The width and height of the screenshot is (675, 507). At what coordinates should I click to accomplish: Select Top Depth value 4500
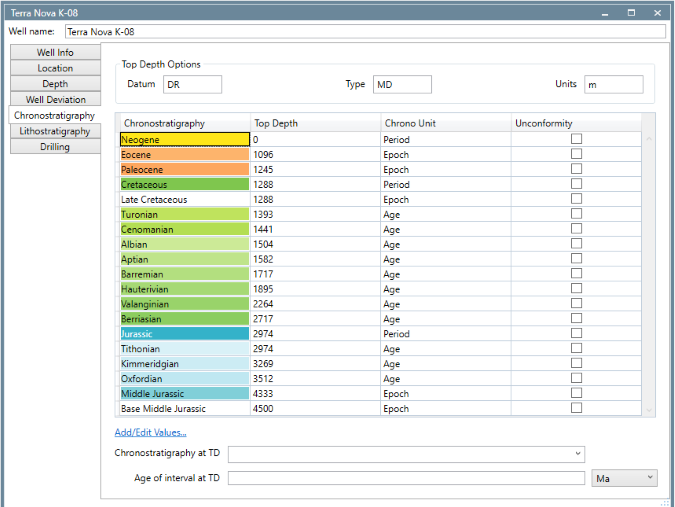(316, 408)
